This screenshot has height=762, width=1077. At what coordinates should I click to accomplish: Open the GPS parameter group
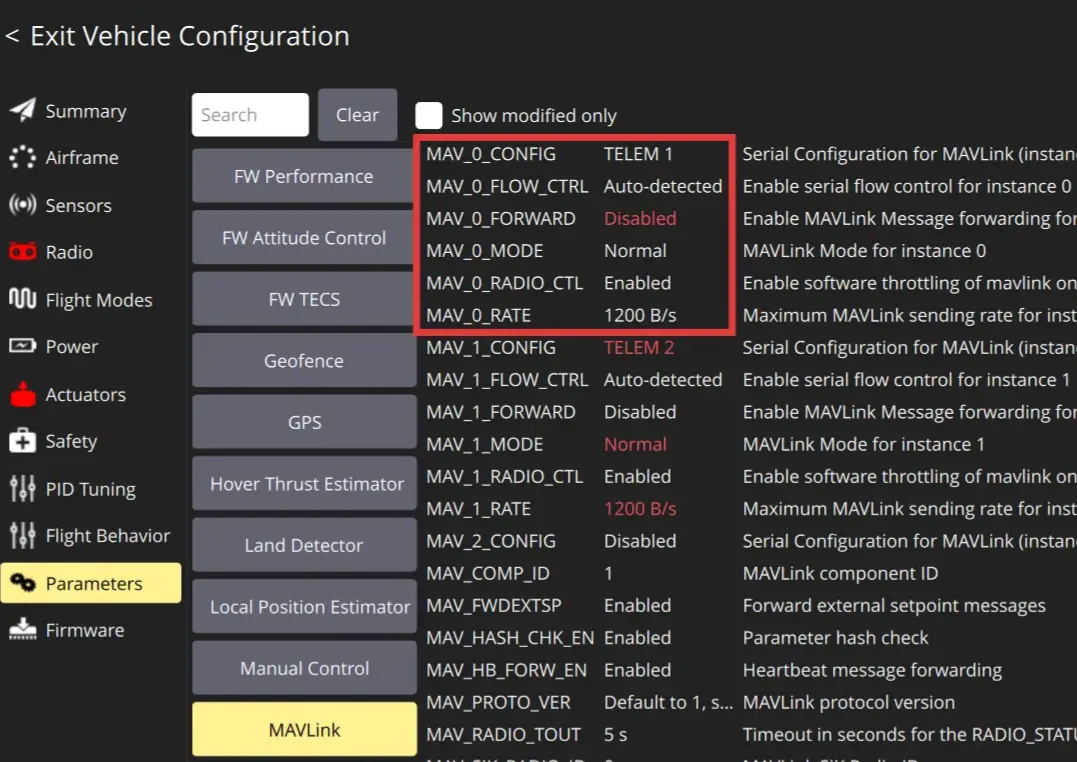click(304, 422)
